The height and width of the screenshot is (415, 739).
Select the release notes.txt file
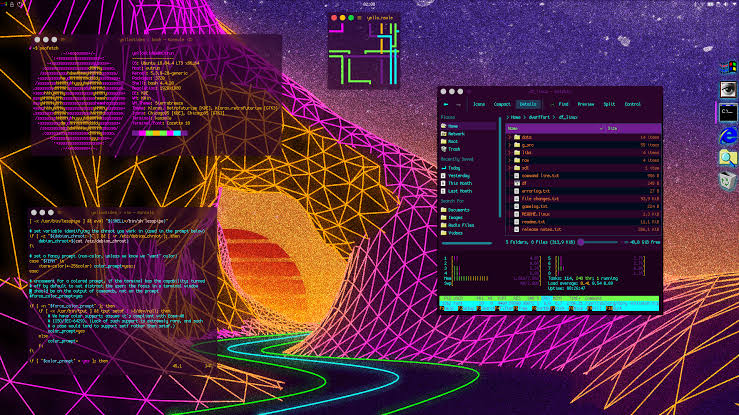[x=538, y=229]
